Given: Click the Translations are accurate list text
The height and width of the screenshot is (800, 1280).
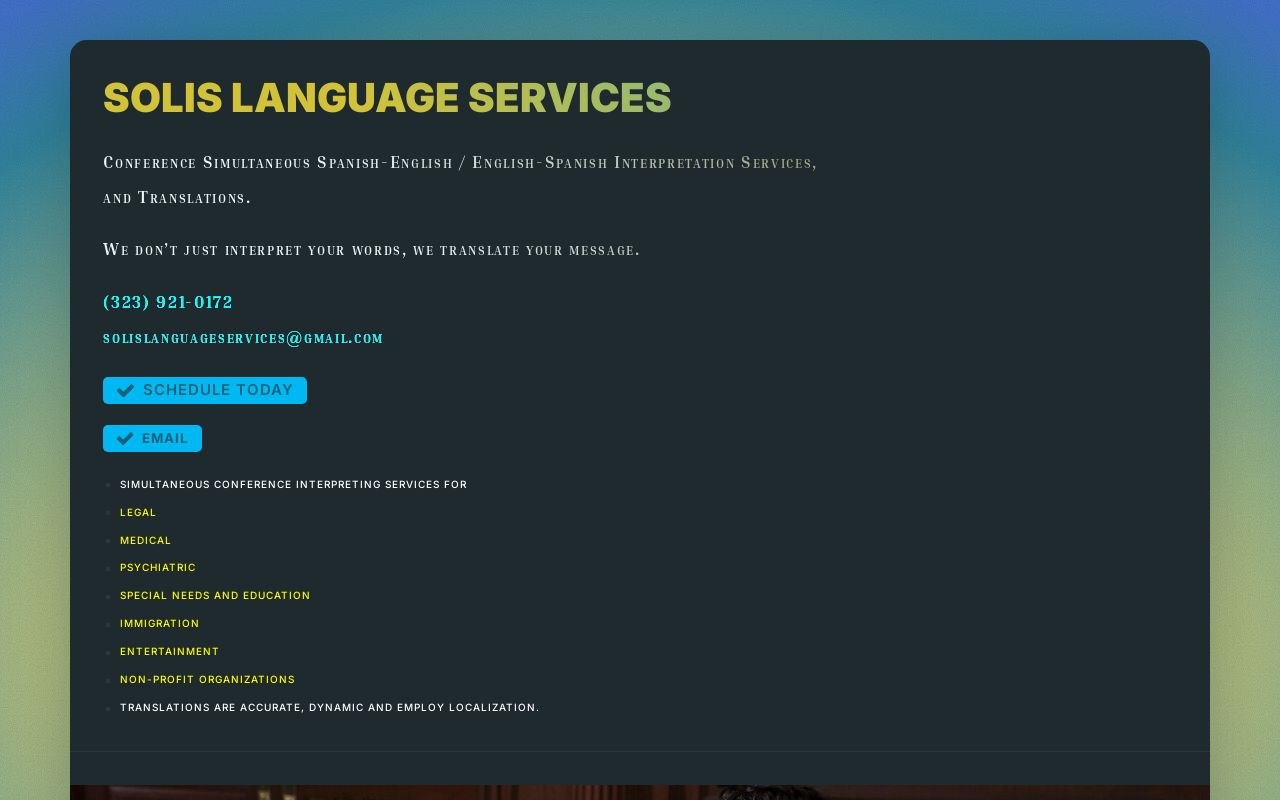Looking at the screenshot, I should pos(329,708).
